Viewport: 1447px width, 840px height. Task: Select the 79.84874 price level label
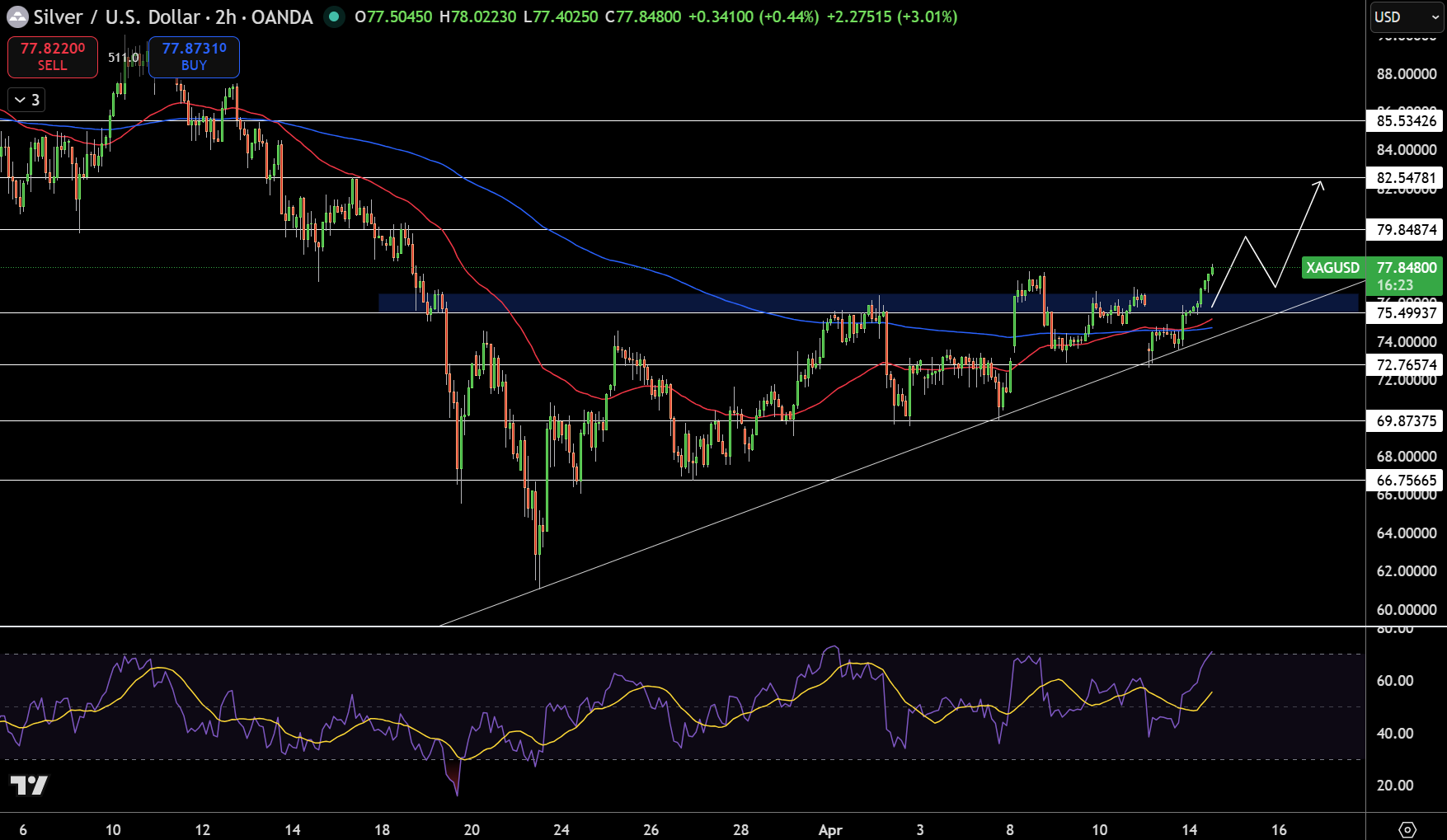pos(1406,229)
